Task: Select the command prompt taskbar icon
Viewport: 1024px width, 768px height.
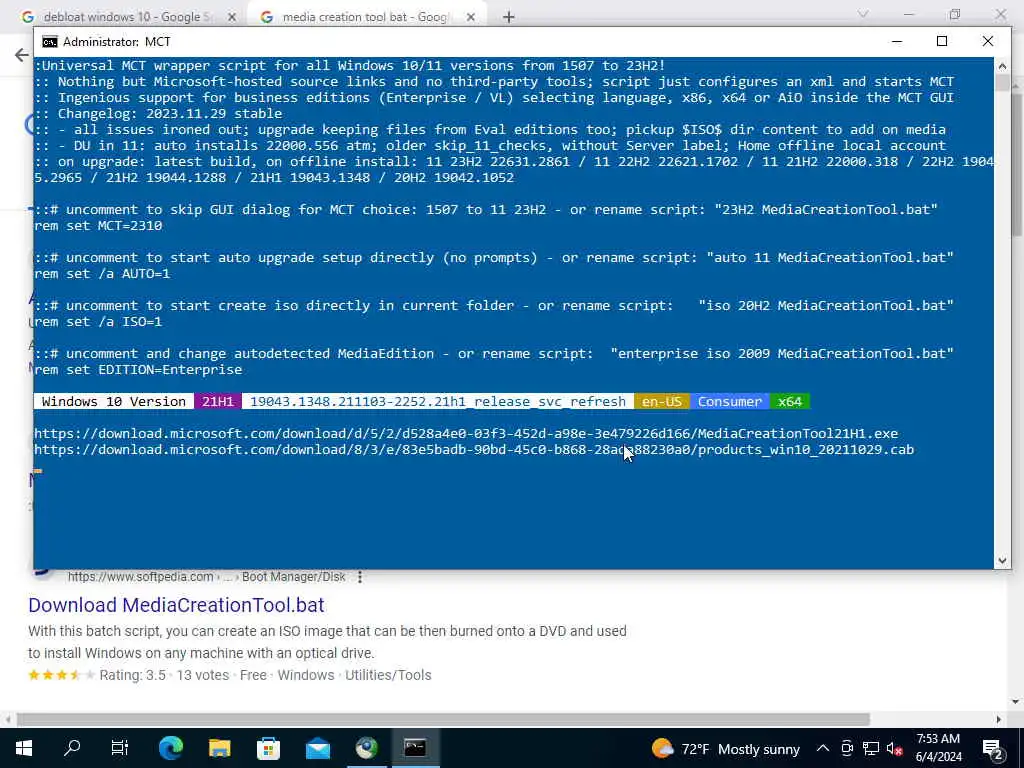Action: 415,748
